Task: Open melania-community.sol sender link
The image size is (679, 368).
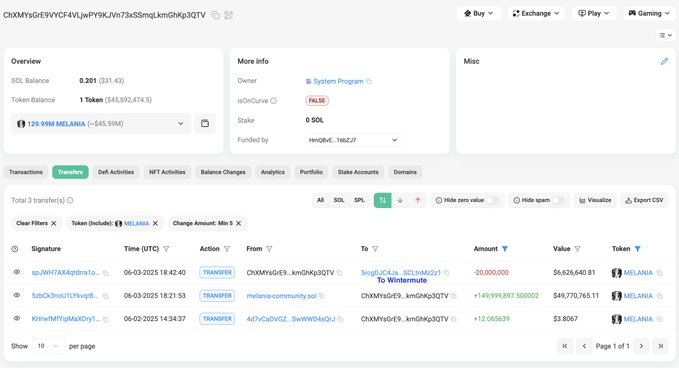Action: 281,296
